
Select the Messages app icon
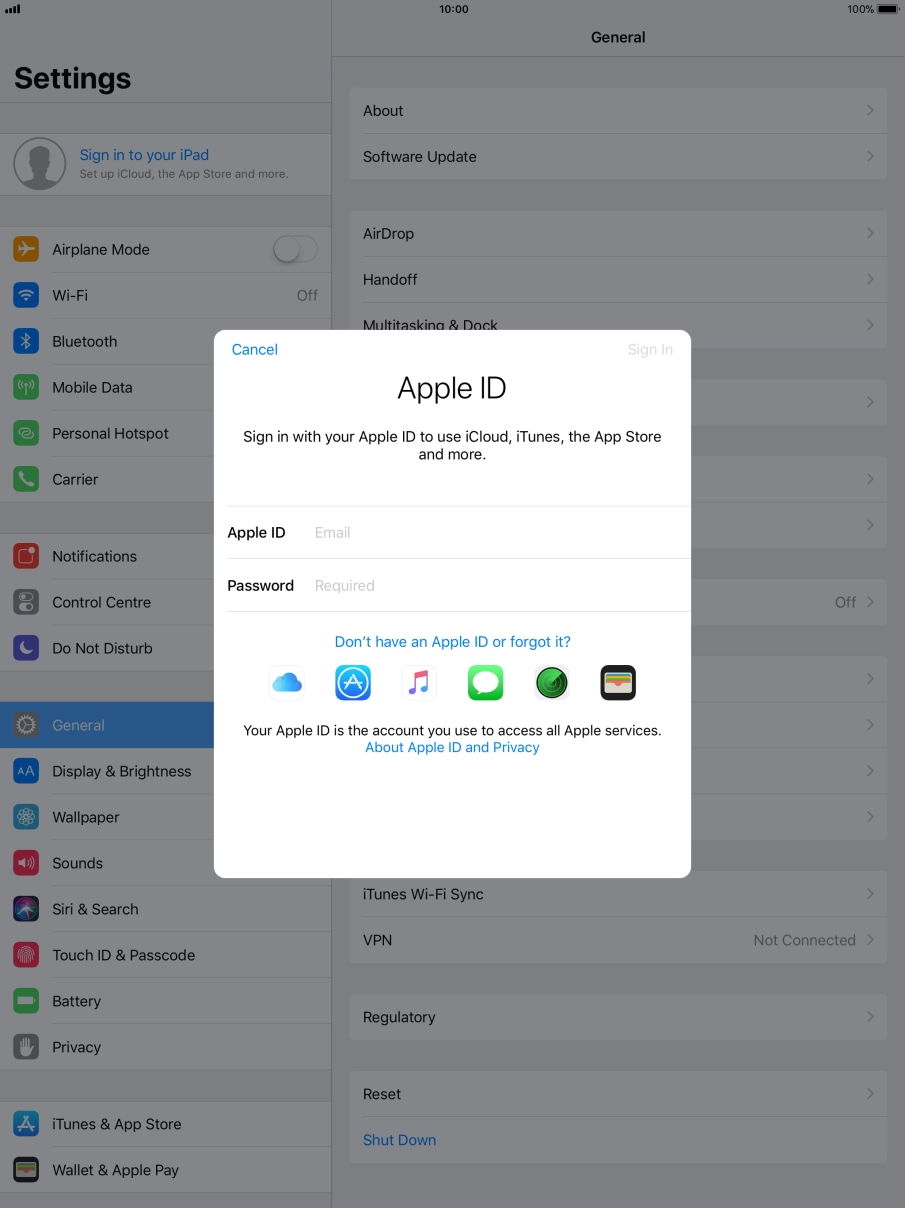click(x=485, y=682)
